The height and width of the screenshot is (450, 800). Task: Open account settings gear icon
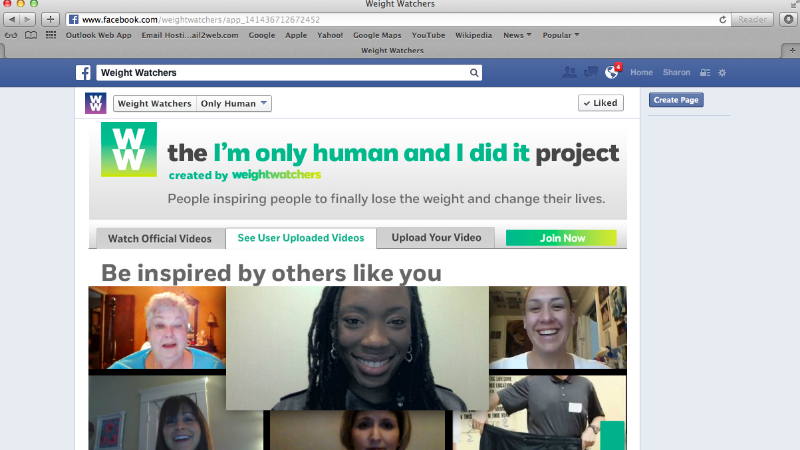pos(722,72)
